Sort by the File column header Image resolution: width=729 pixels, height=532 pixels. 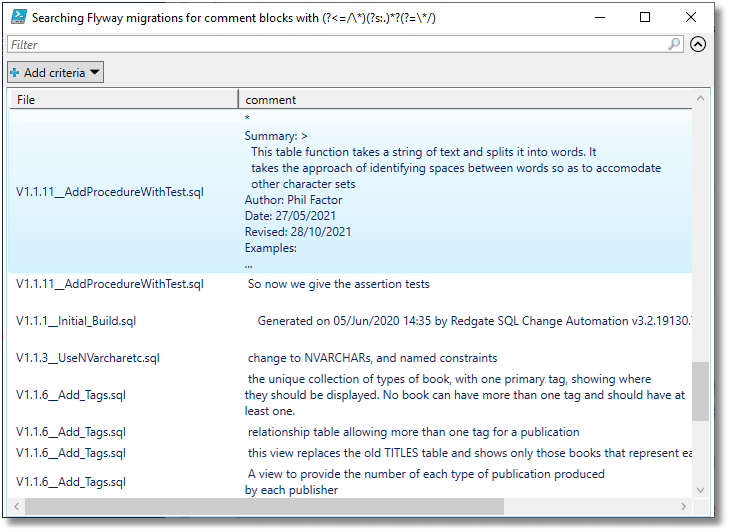point(123,100)
